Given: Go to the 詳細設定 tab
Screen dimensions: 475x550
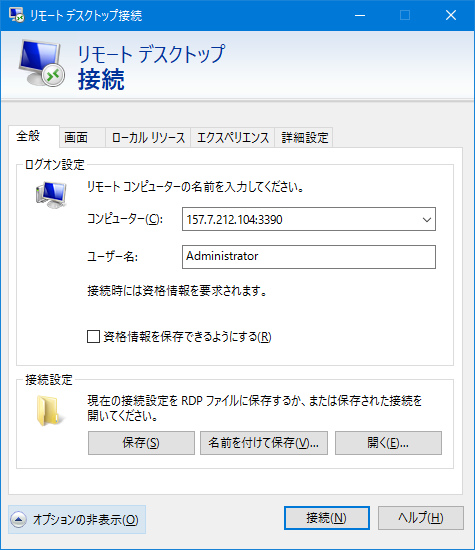Looking at the screenshot, I should [x=304, y=138].
